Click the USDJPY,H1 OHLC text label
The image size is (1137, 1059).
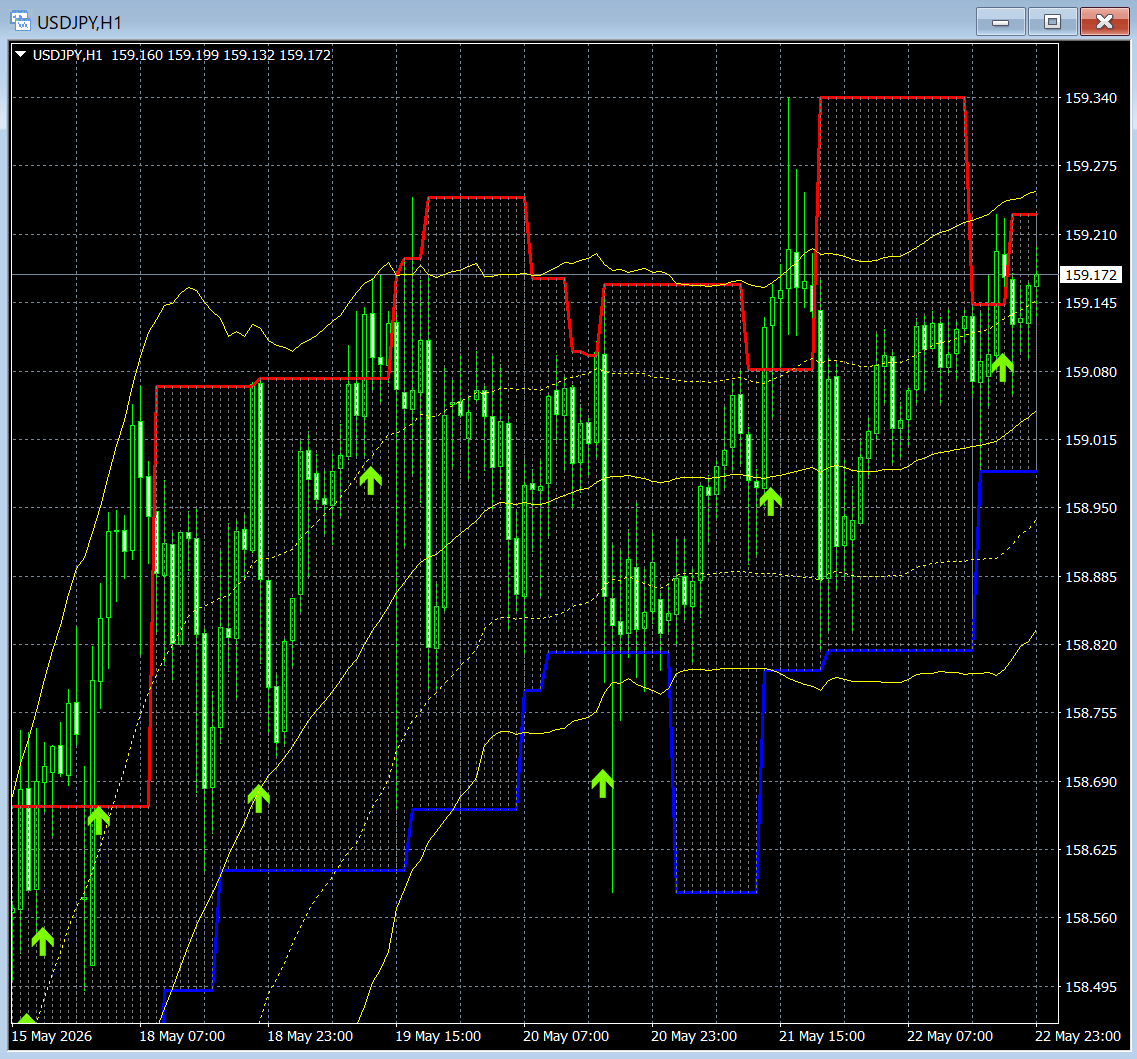point(182,55)
